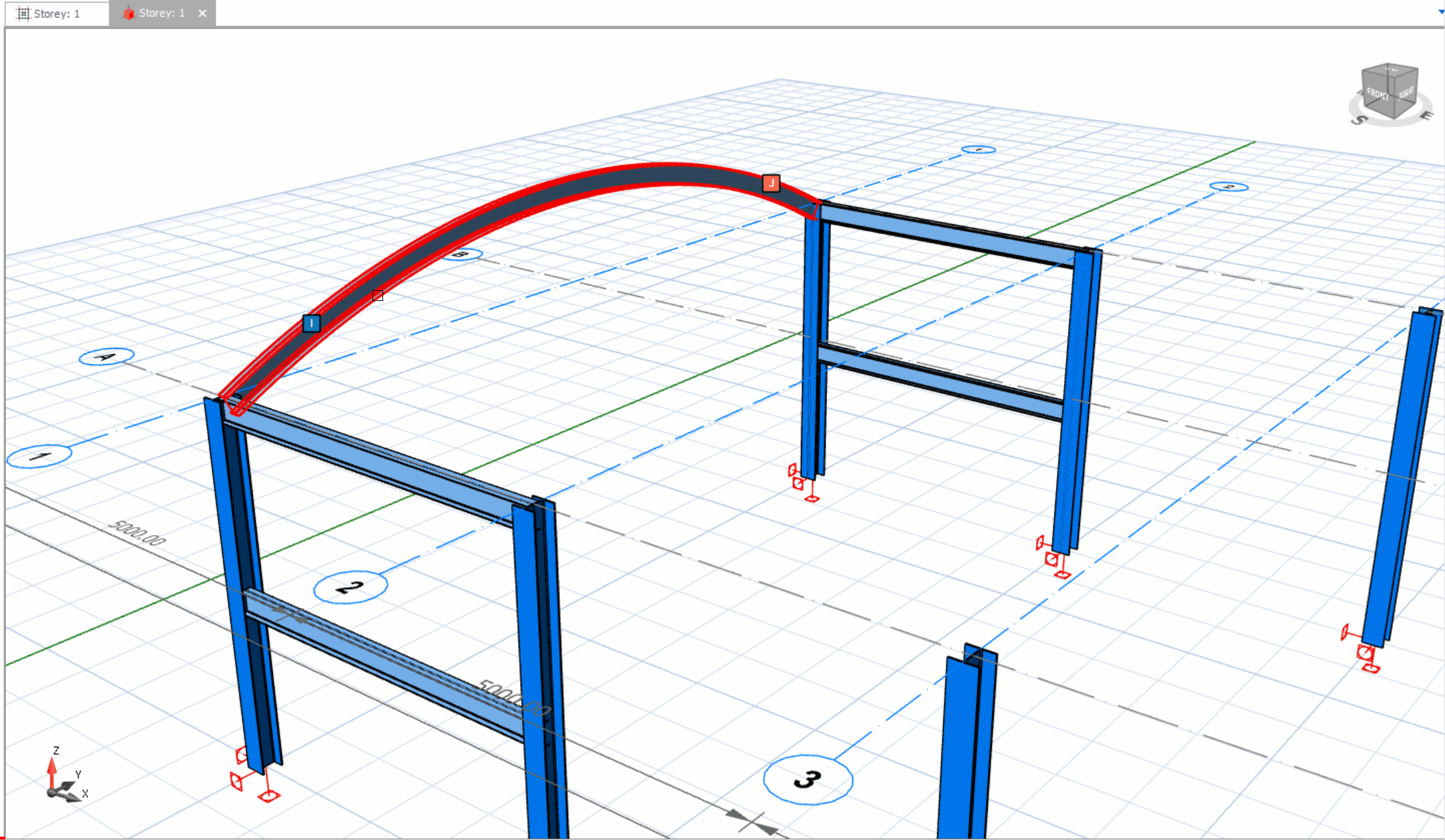Click the 5000.00 dimension text near grid 1
This screenshot has height=840, width=1445.
pyautogui.click(x=137, y=533)
